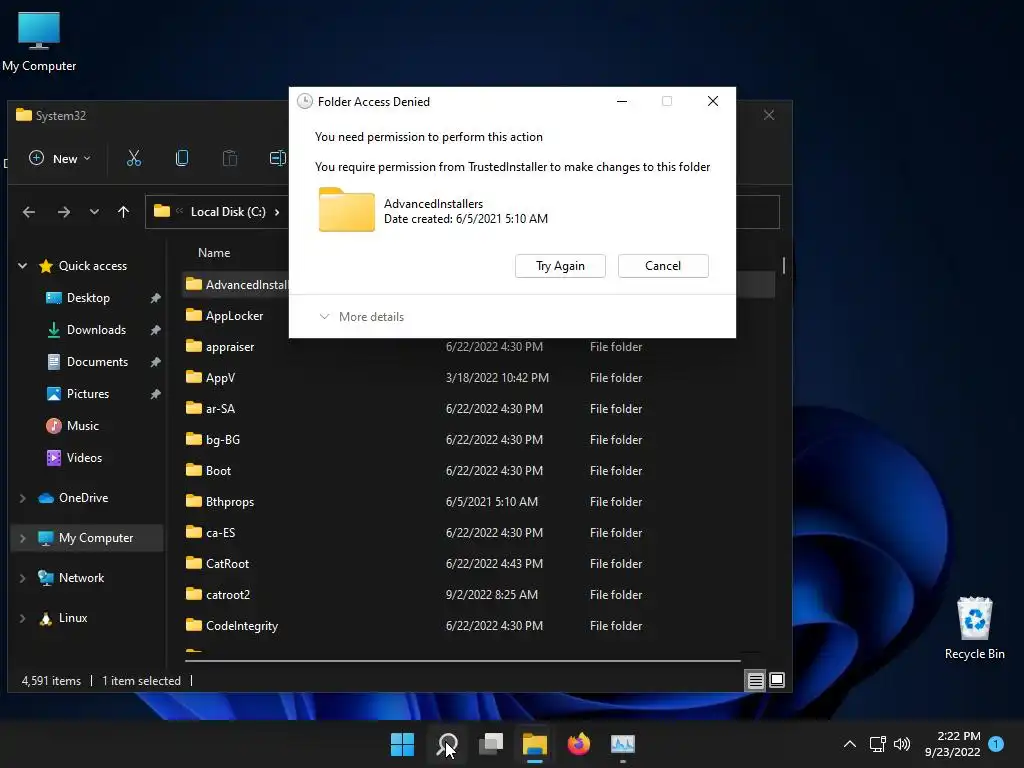The height and width of the screenshot is (768, 1024).
Task: Open Documents in Quick access
Action: 97,362
